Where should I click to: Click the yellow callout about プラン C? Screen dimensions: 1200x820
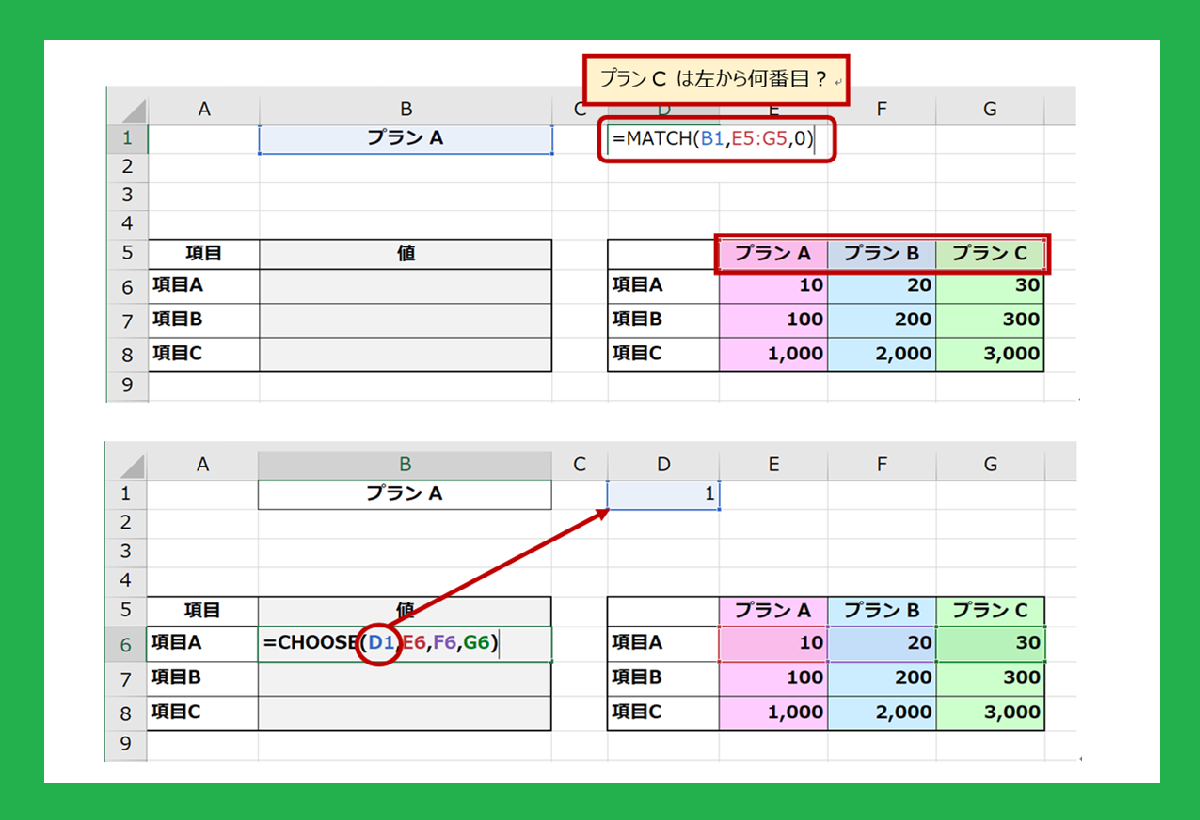coord(715,80)
